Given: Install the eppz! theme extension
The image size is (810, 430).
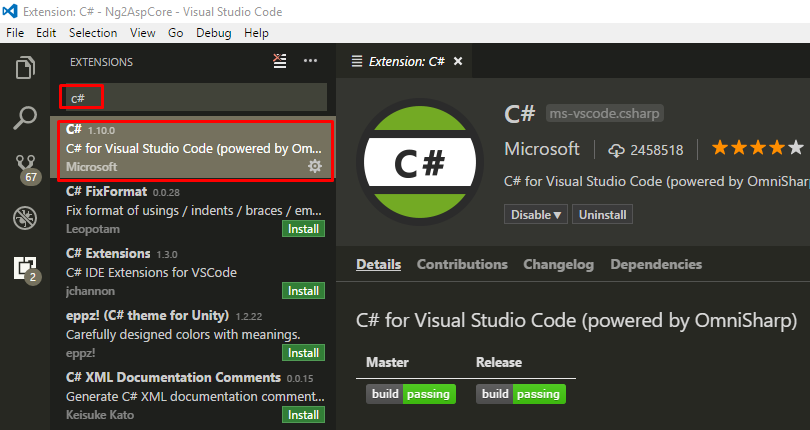Looking at the screenshot, I should coord(303,353).
